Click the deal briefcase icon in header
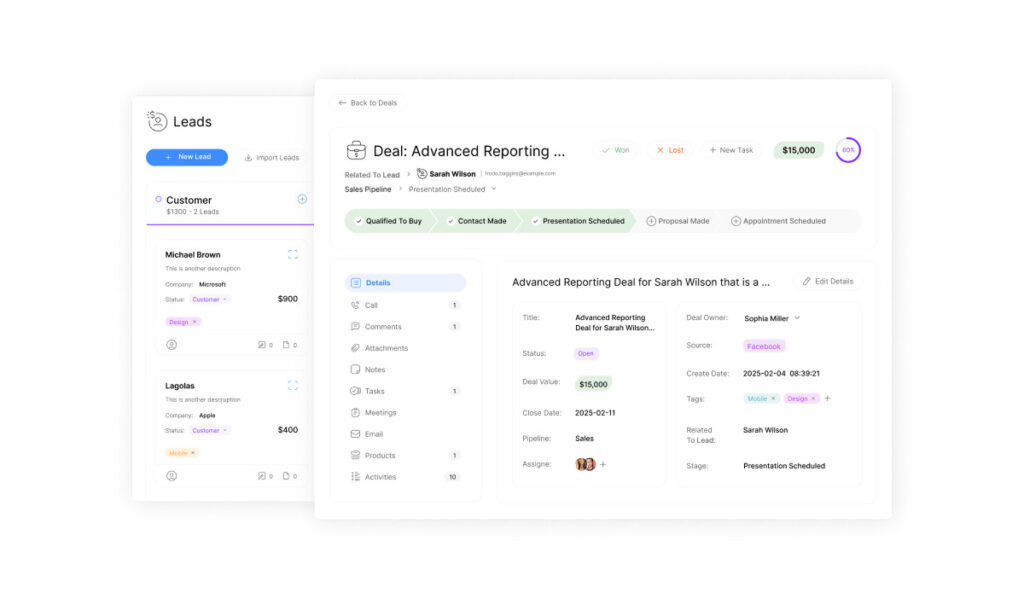Screen dimensions: 1024x599 tap(356, 151)
